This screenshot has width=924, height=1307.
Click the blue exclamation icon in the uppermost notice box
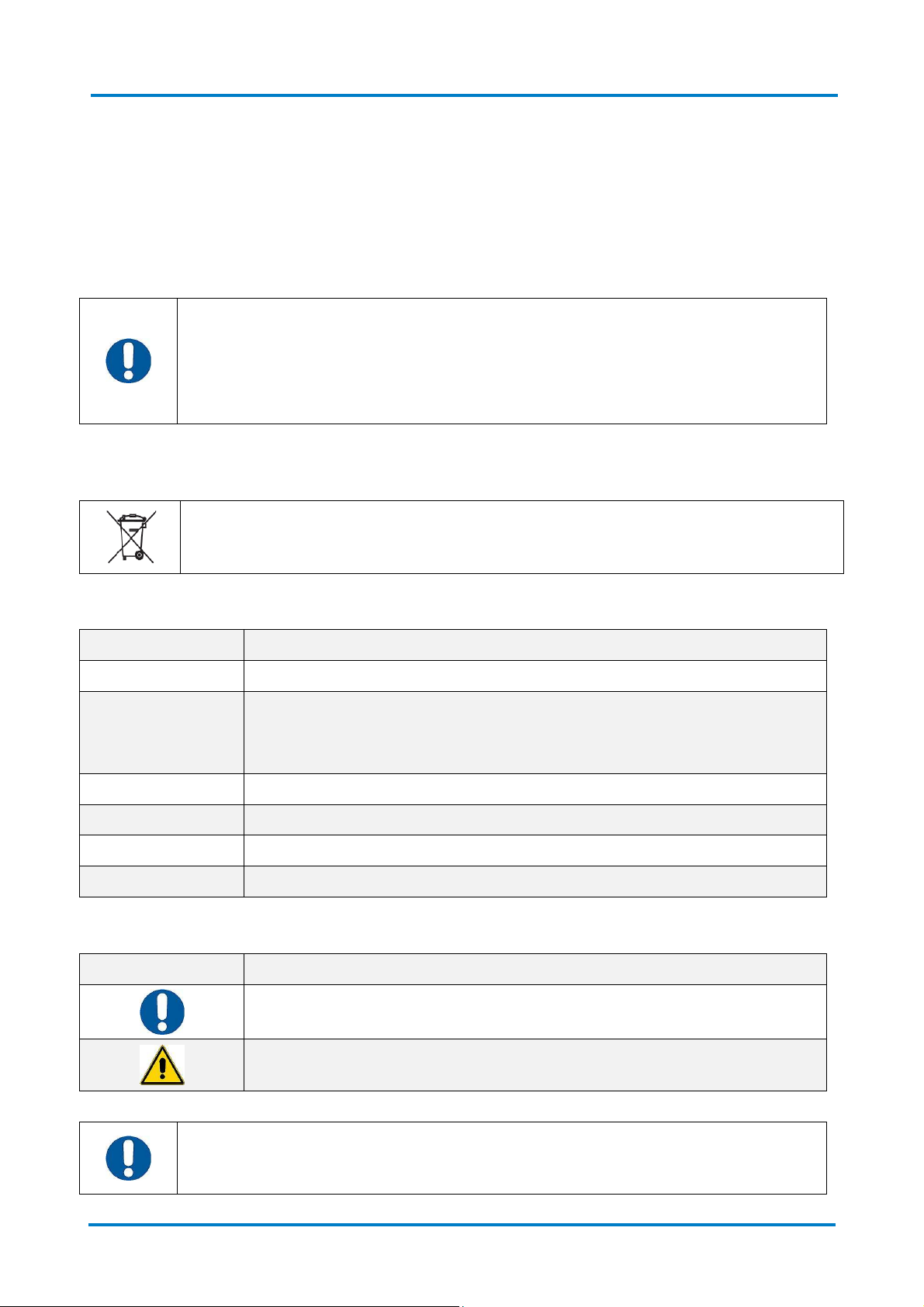point(128,361)
